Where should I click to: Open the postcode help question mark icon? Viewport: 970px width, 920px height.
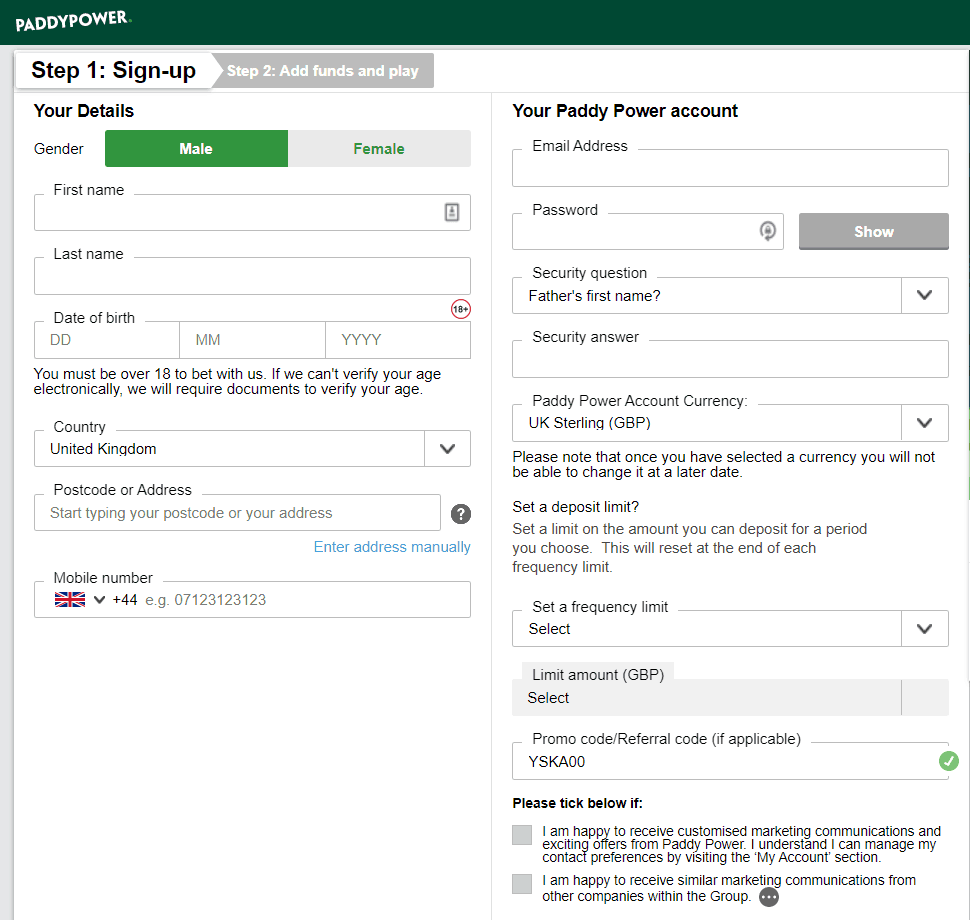[460, 514]
